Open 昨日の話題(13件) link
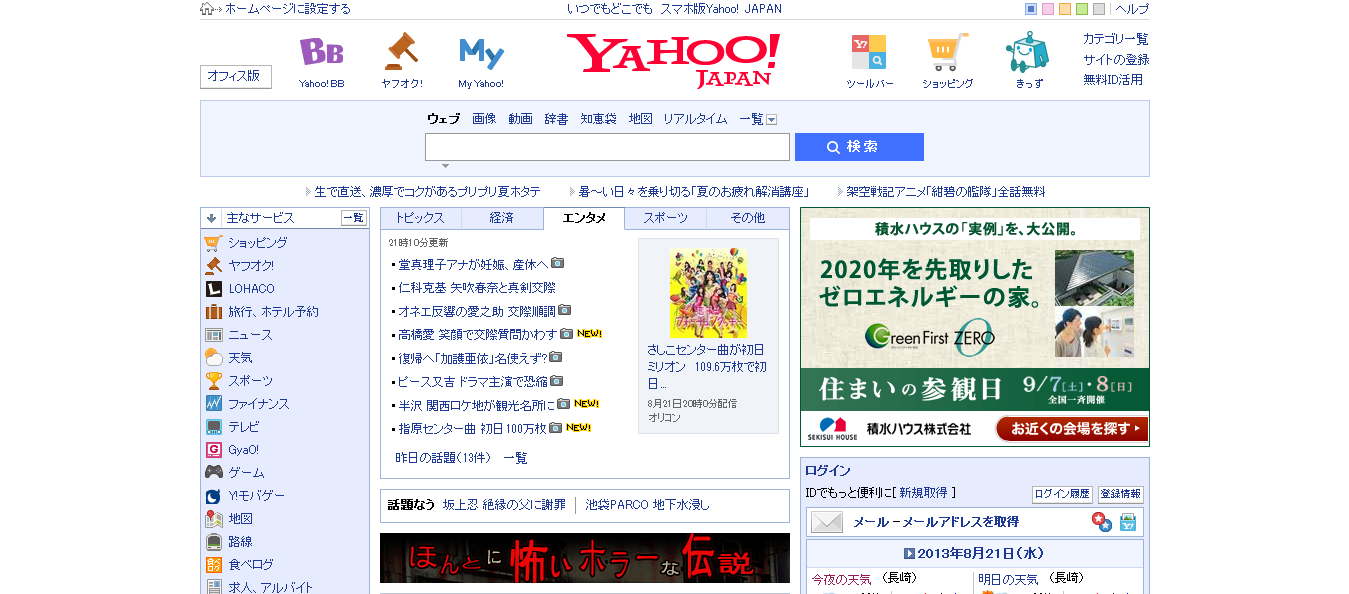Viewport: 1349px width, 594px height. (x=443, y=458)
